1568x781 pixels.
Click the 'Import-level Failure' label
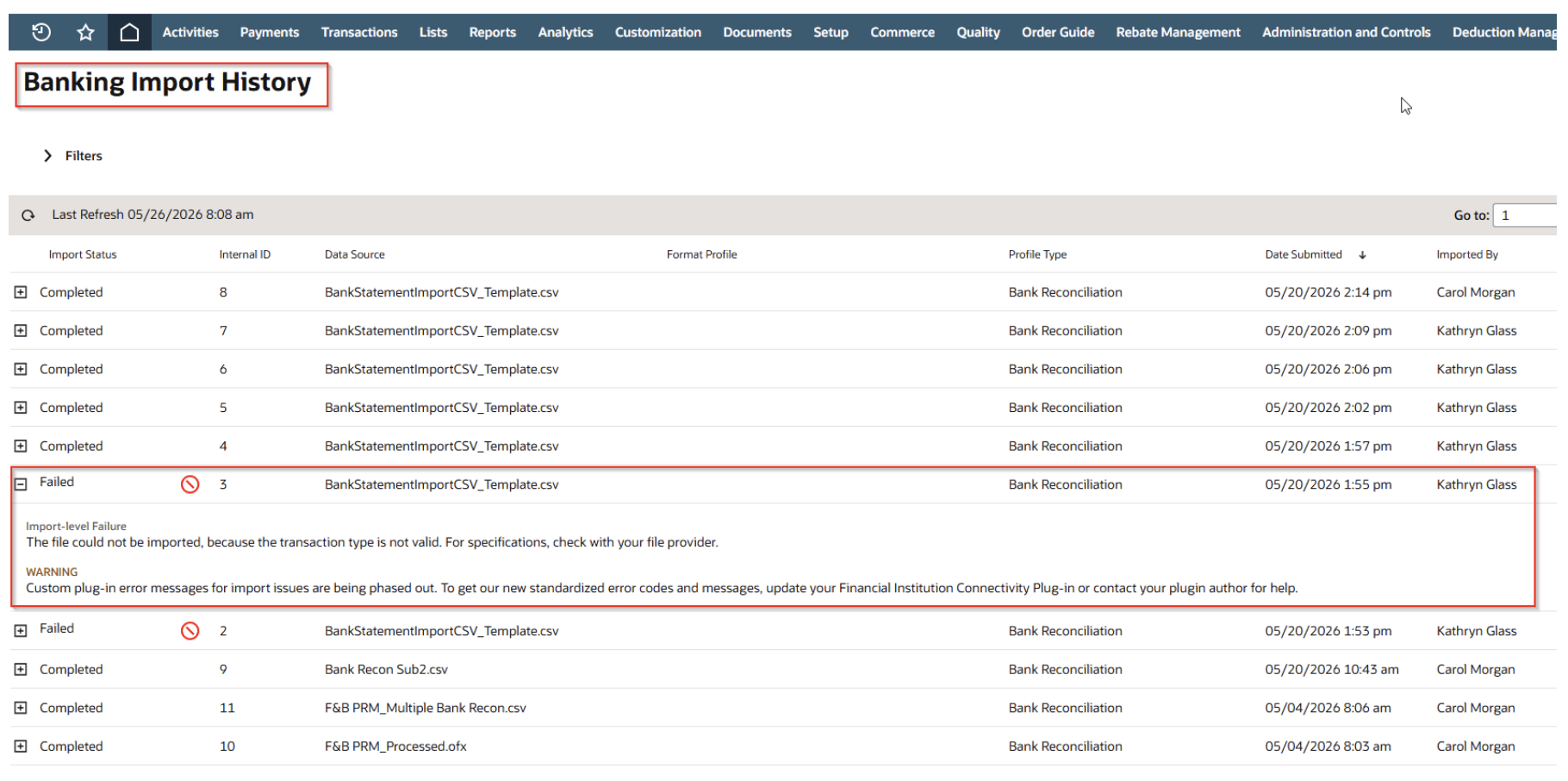click(x=76, y=527)
